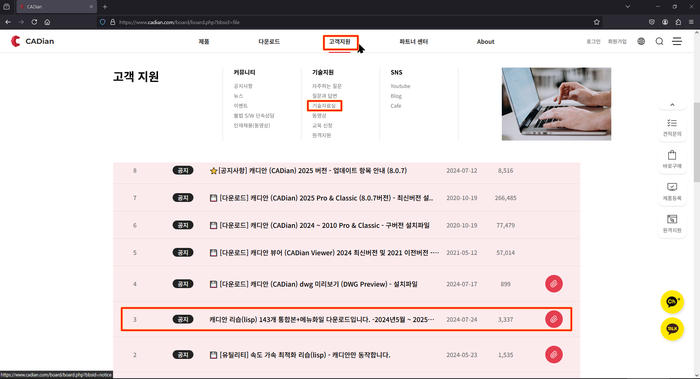Click the 로그인 link
This screenshot has height=379, width=700.
[593, 42]
